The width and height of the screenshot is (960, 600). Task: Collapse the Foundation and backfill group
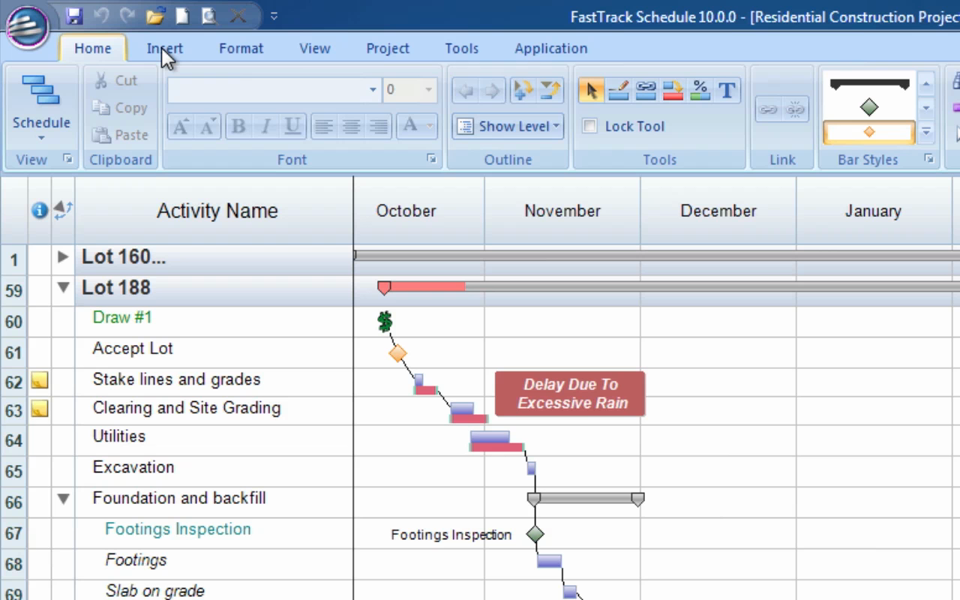click(63, 498)
